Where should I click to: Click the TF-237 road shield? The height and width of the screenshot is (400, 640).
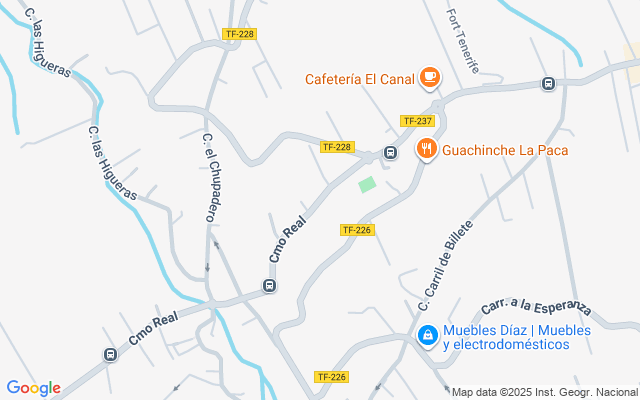[x=418, y=121]
